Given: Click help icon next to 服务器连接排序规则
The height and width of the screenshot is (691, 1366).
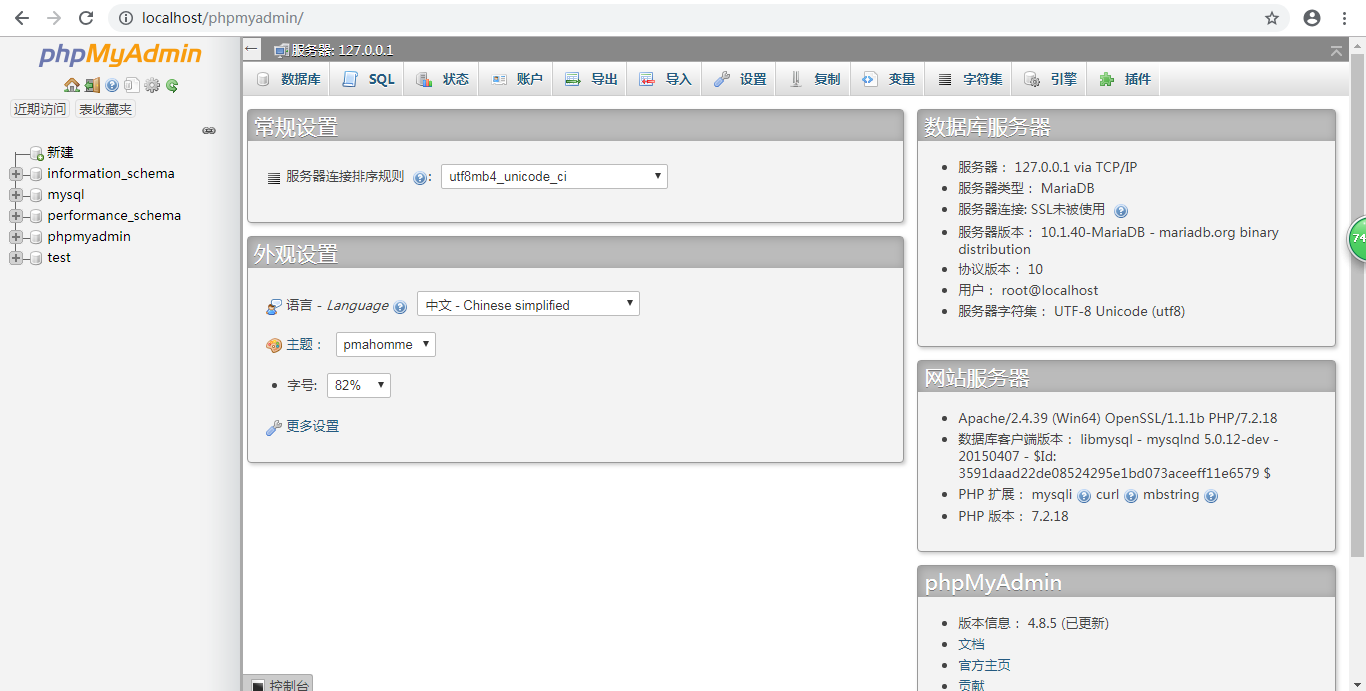Looking at the screenshot, I should (420, 178).
